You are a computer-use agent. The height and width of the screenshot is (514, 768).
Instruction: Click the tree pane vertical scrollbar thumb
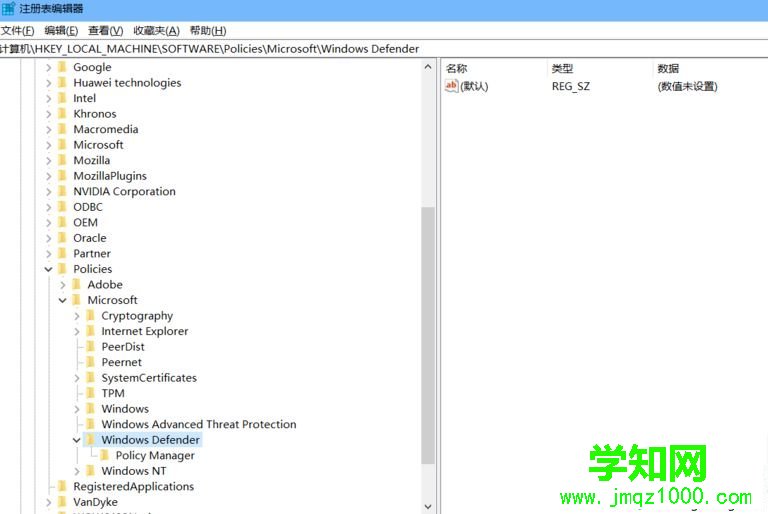click(x=428, y=335)
